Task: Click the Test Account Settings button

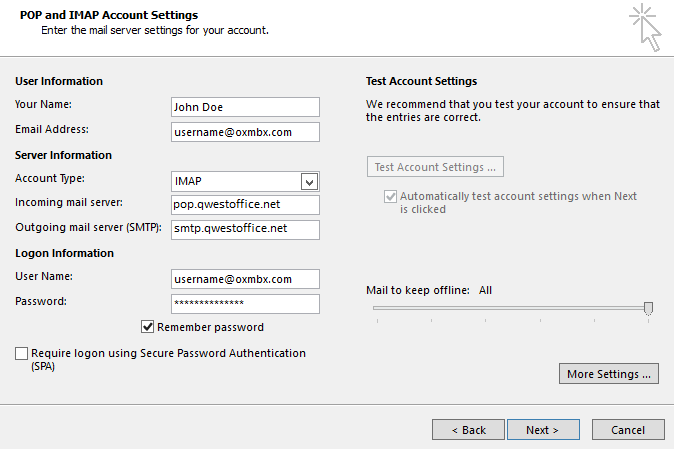Action: click(x=435, y=167)
